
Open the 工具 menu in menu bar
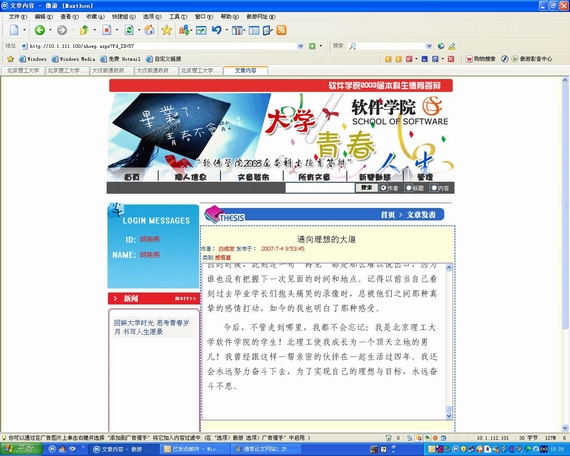pyautogui.click(x=178, y=17)
